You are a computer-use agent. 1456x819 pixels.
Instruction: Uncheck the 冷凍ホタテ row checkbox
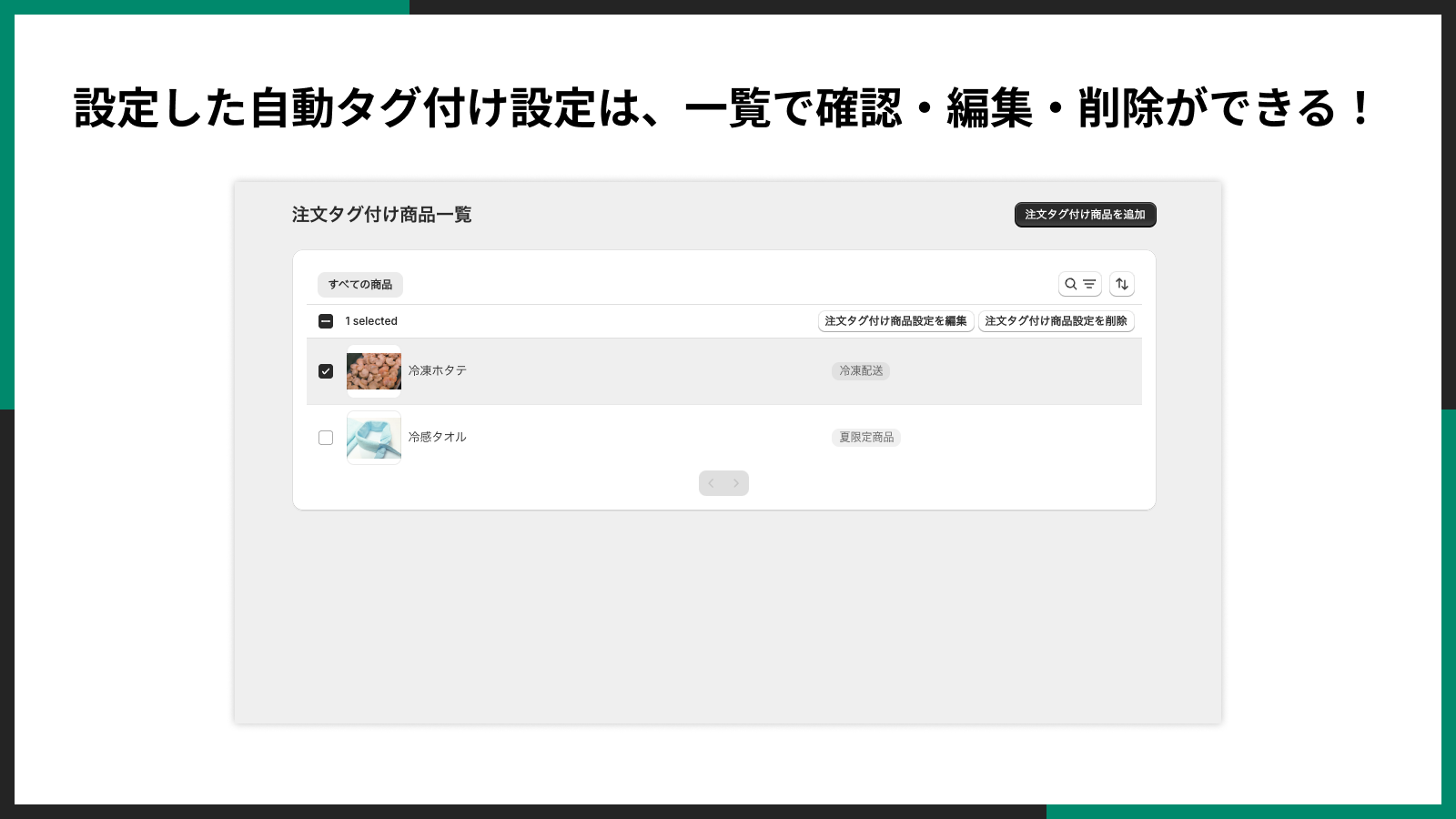[326, 371]
